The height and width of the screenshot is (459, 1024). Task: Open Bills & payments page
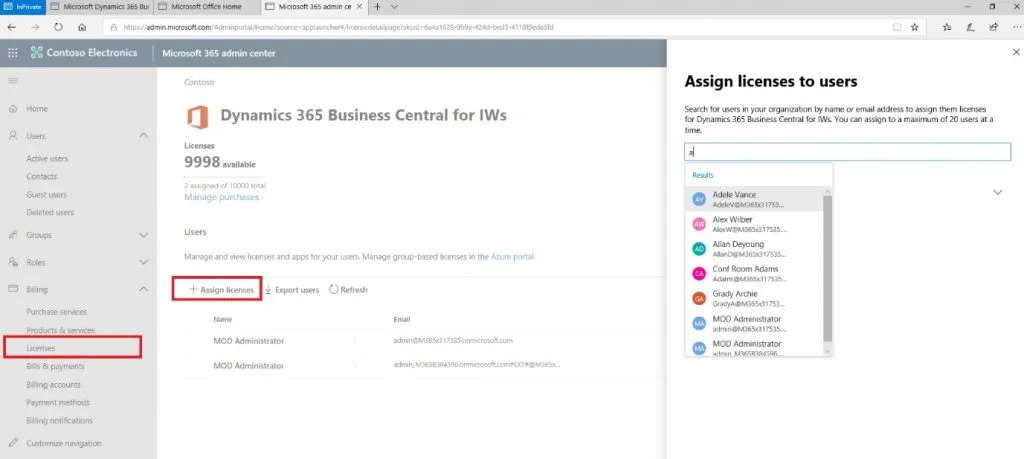click(56, 366)
